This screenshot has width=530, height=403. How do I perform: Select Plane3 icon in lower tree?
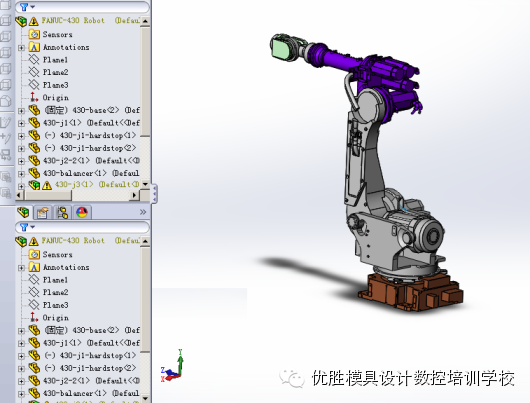[x=34, y=305]
